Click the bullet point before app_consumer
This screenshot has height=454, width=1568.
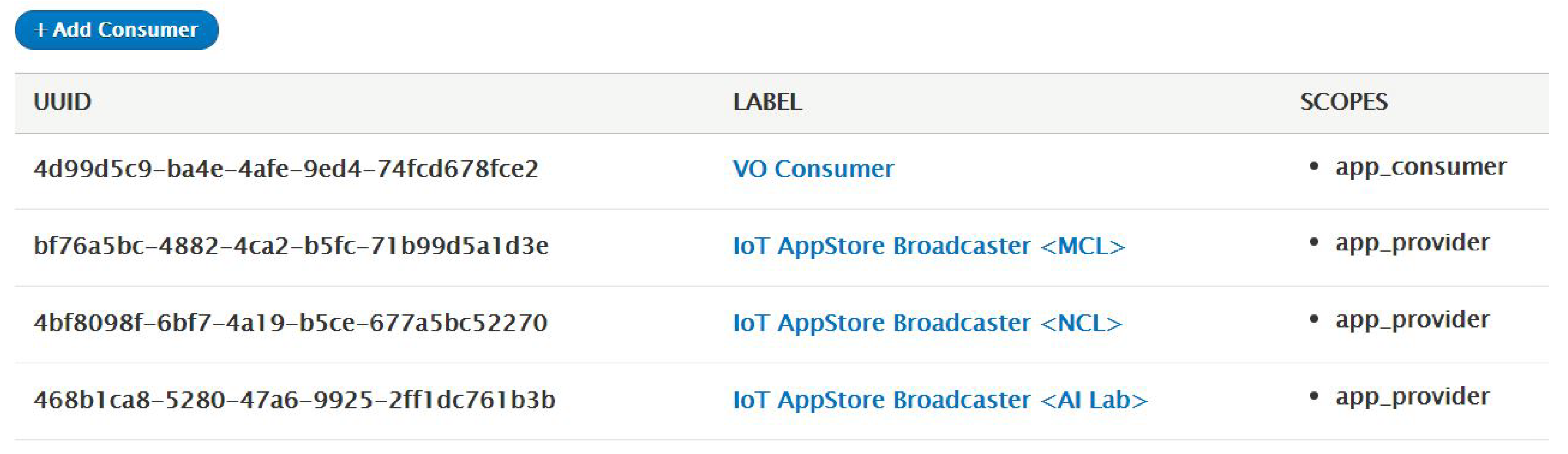point(1314,166)
